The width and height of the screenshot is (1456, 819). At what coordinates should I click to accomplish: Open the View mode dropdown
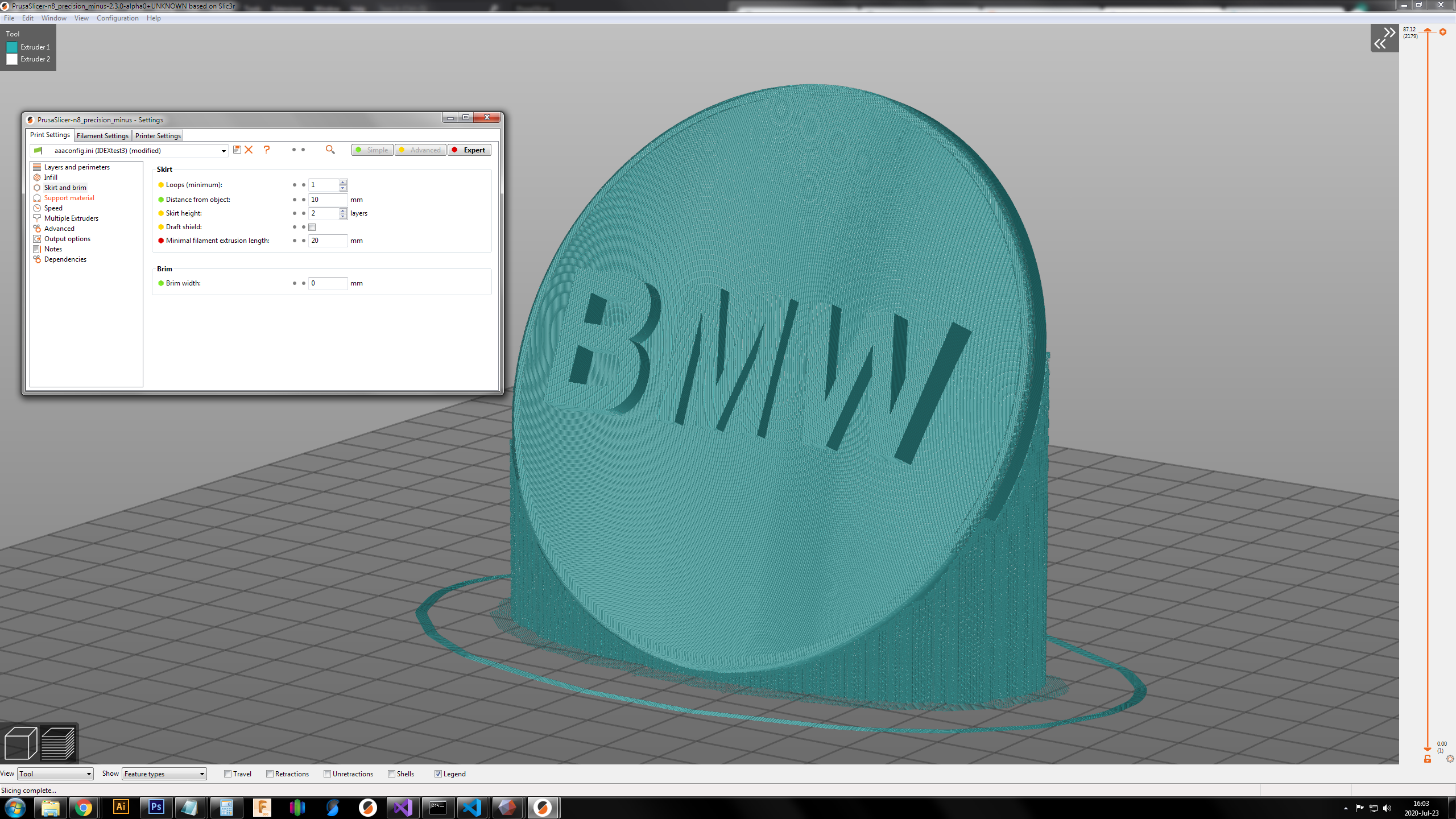53,773
